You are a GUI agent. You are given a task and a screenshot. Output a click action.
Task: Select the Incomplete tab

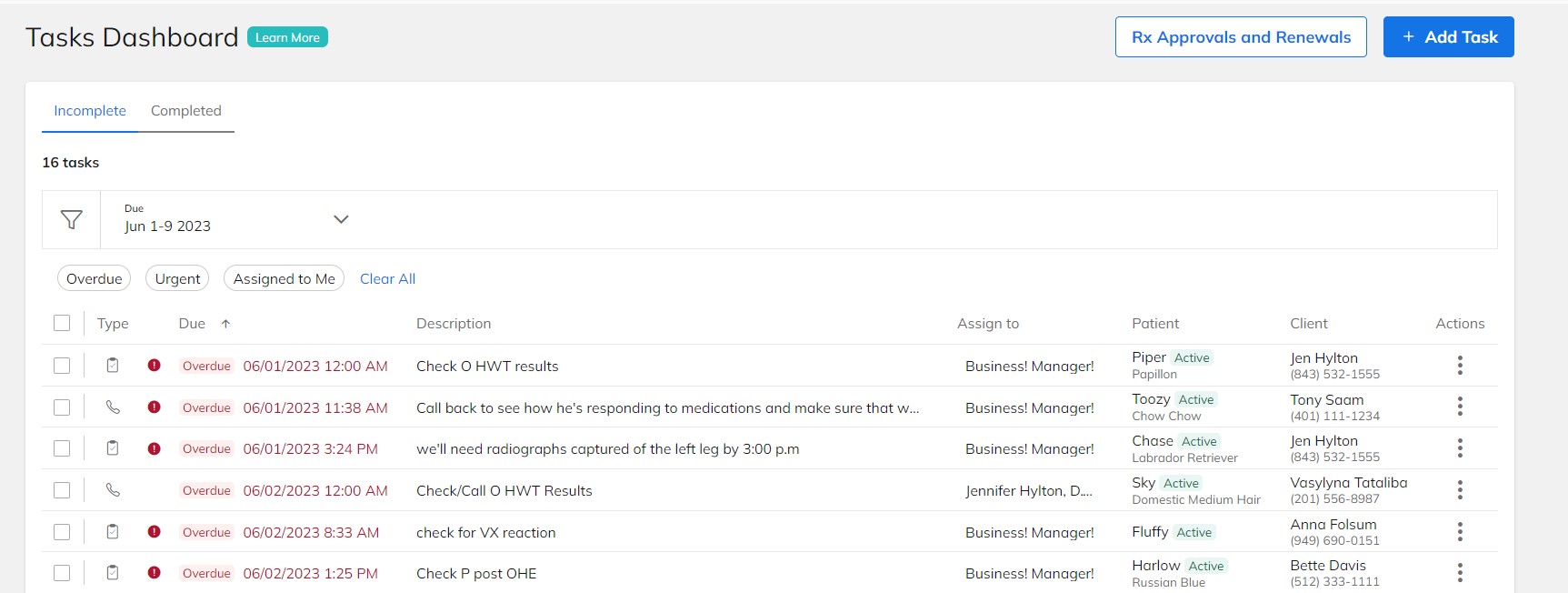(x=89, y=110)
